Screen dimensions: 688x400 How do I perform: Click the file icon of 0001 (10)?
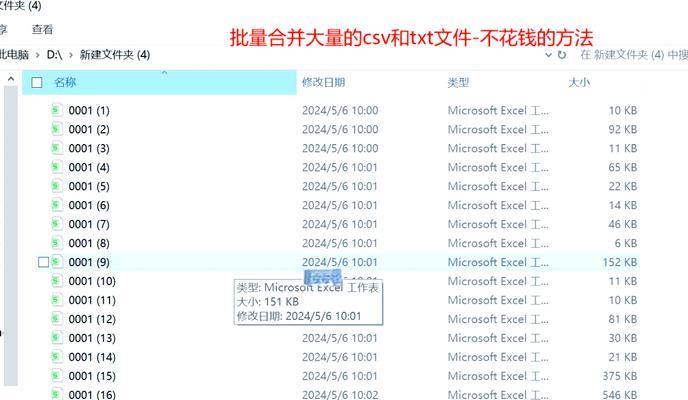tap(57, 281)
